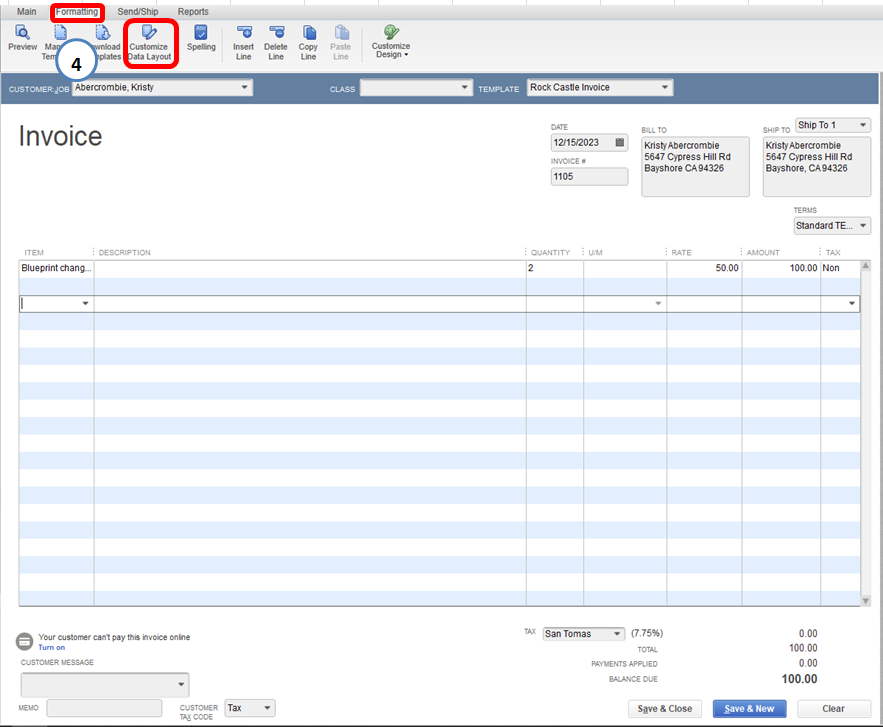
Task: Click the Rate column header
Action: [x=681, y=253]
